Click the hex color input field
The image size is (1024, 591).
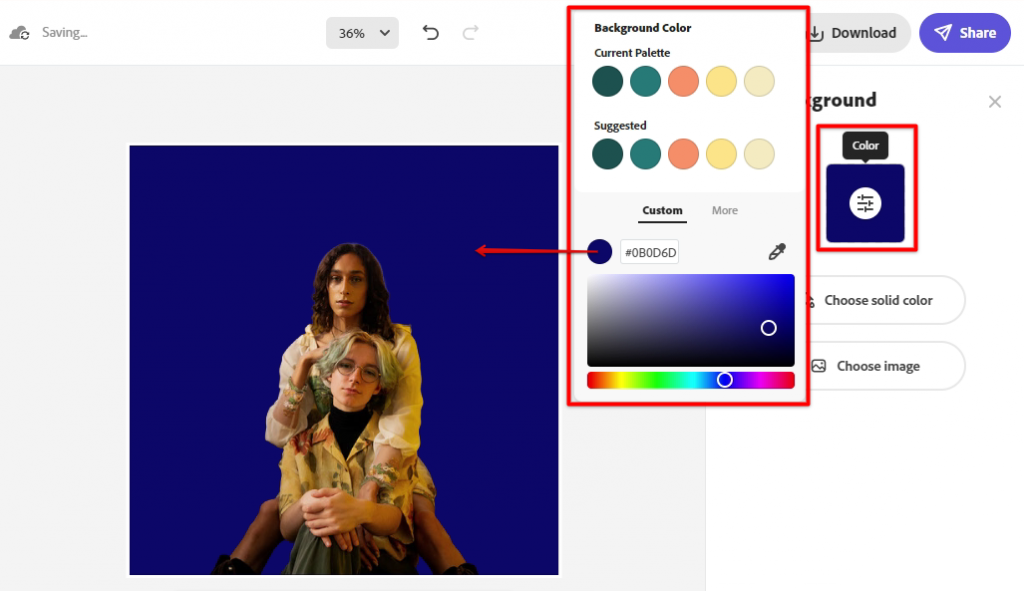point(649,251)
